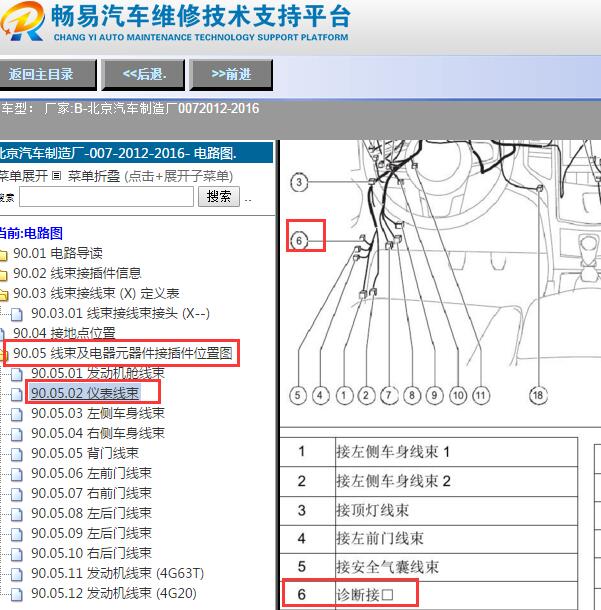
Task: Click page icon beside 90.05.05 背门线束
Action: [x=16, y=454]
